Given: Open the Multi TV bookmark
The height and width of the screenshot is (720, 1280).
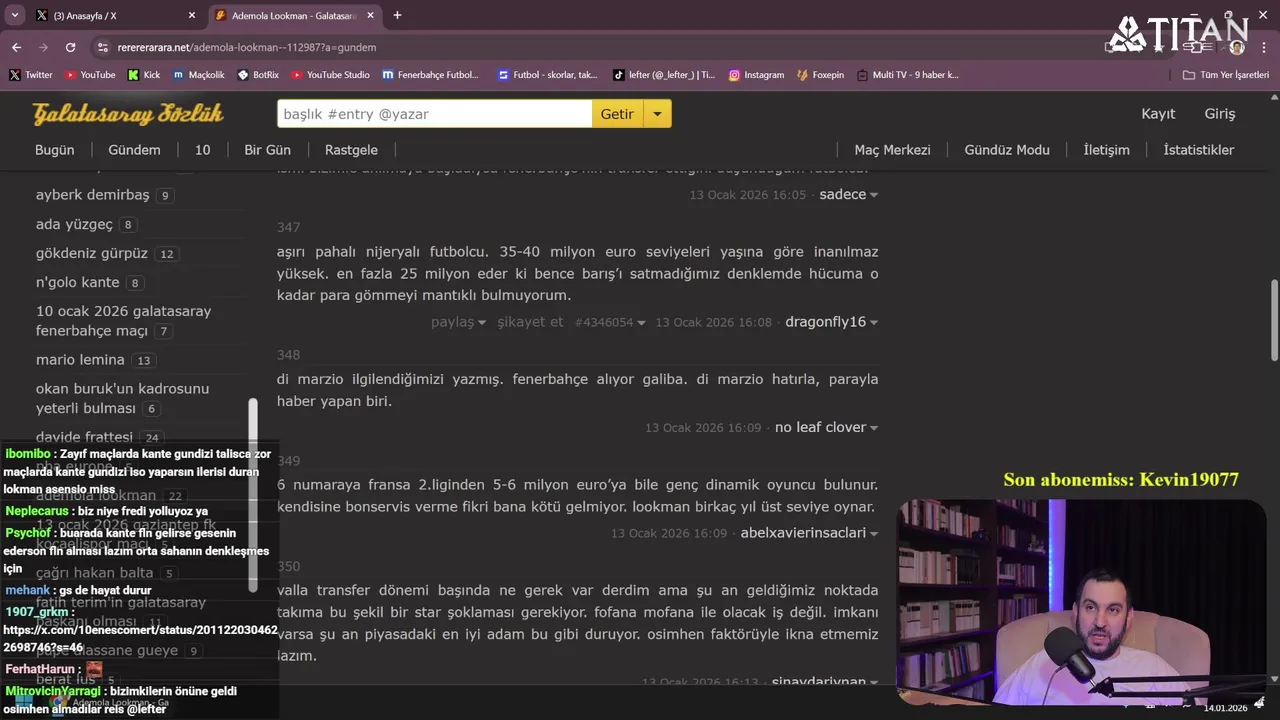Looking at the screenshot, I should (x=907, y=75).
